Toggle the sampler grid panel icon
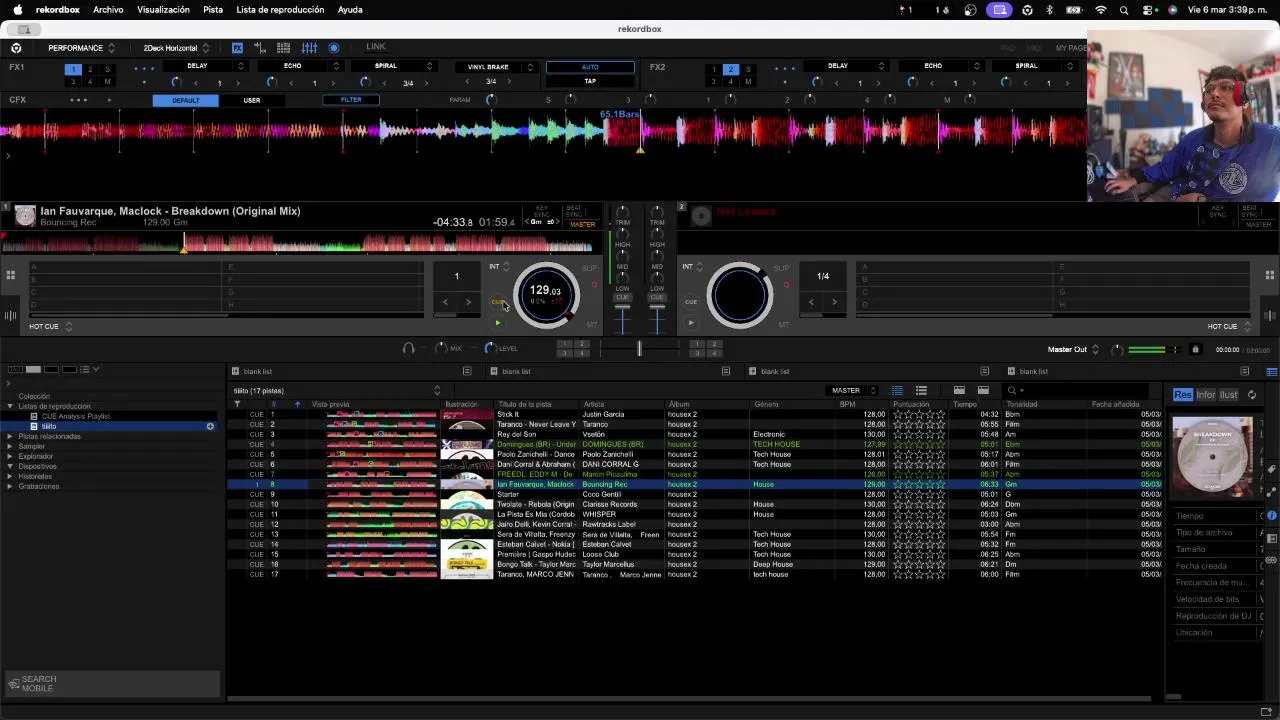 tap(284, 48)
